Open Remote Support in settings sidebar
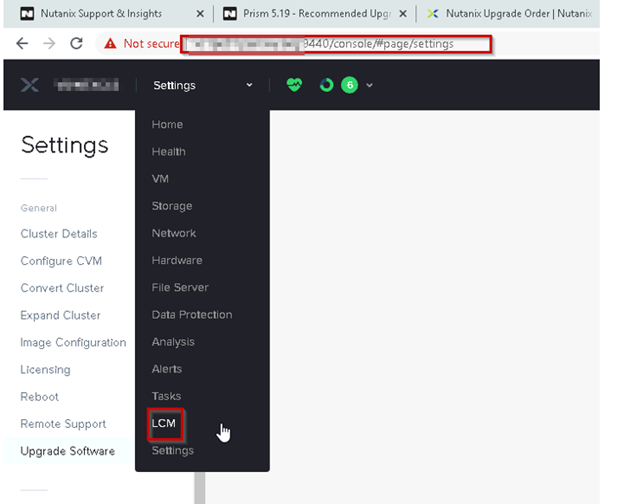624x504 pixels. 63,424
